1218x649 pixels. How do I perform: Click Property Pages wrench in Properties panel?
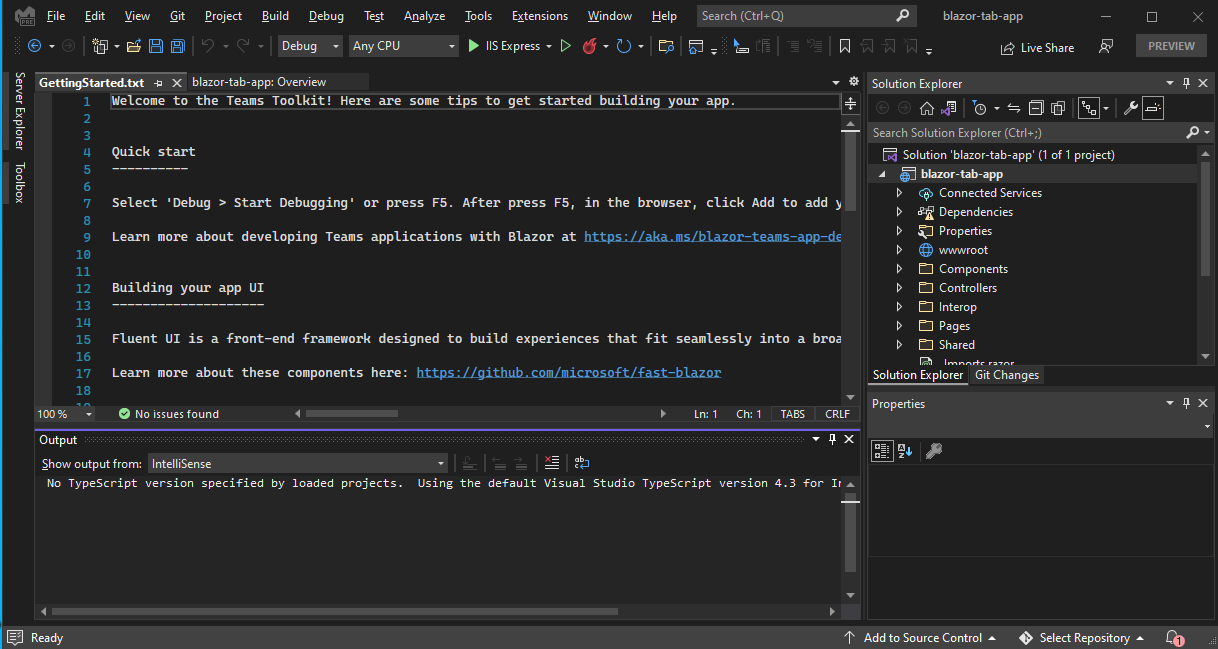pyautogui.click(x=934, y=451)
